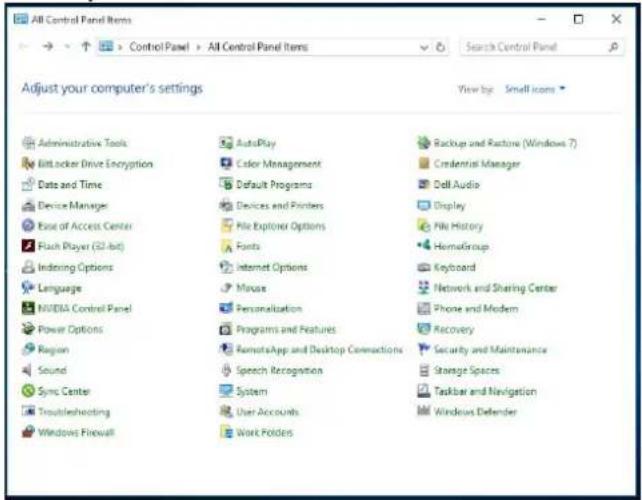Launch the Device Manager icon
Screen dimensions: 642x500
pos(28,205)
